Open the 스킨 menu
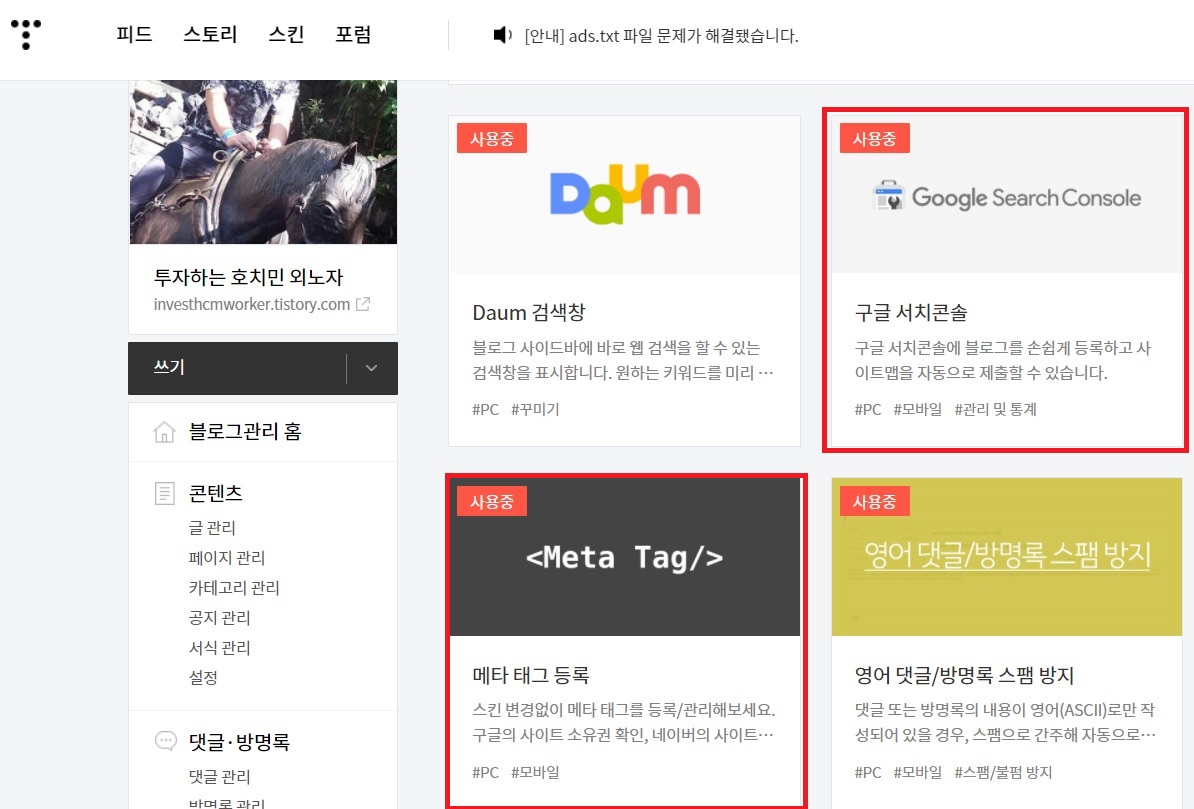 coord(286,34)
